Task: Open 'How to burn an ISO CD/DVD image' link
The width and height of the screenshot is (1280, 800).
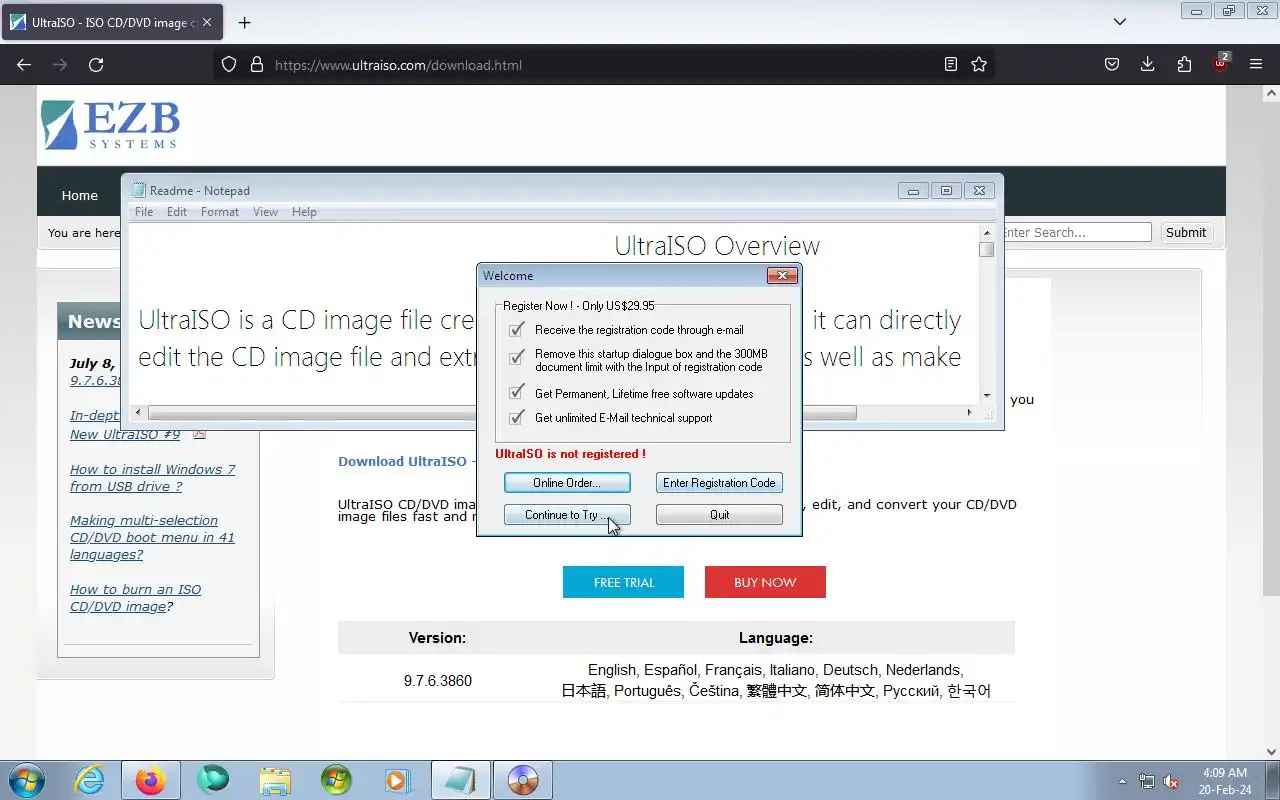Action: [135, 598]
